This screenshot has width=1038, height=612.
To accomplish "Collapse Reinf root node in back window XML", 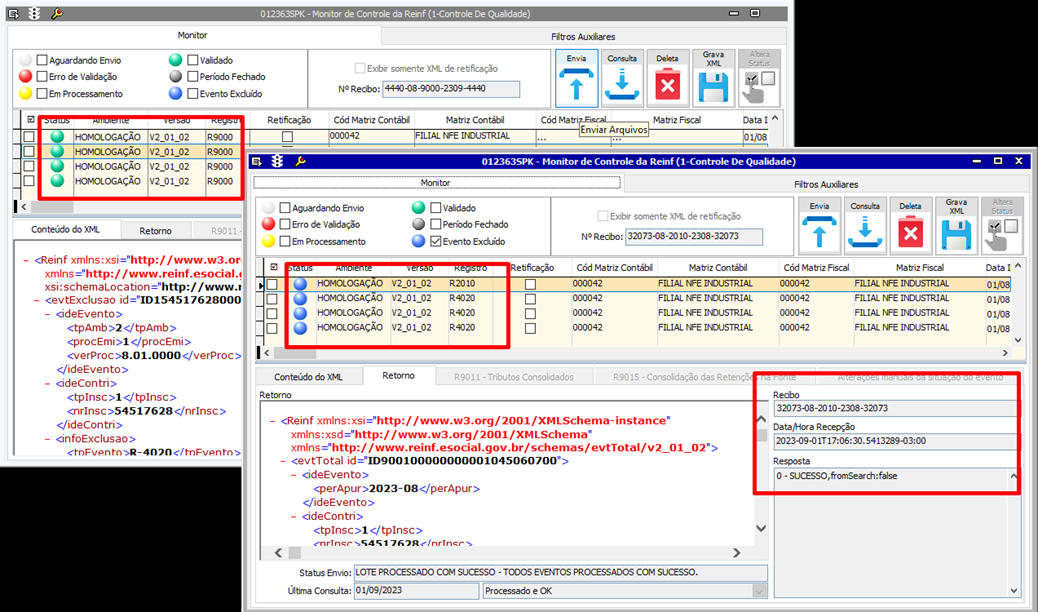I will click(26, 260).
